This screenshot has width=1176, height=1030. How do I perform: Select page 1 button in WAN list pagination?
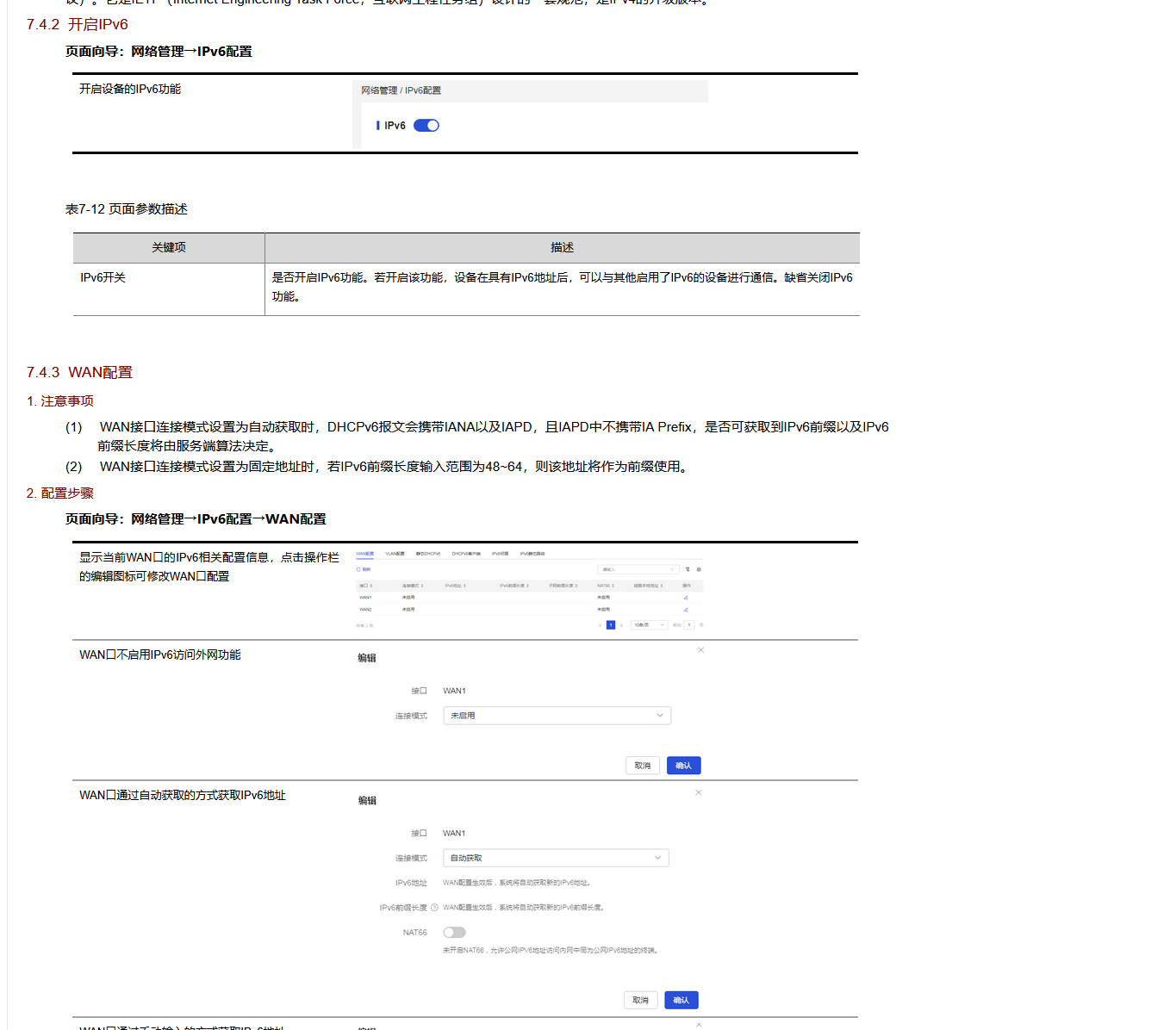611,625
